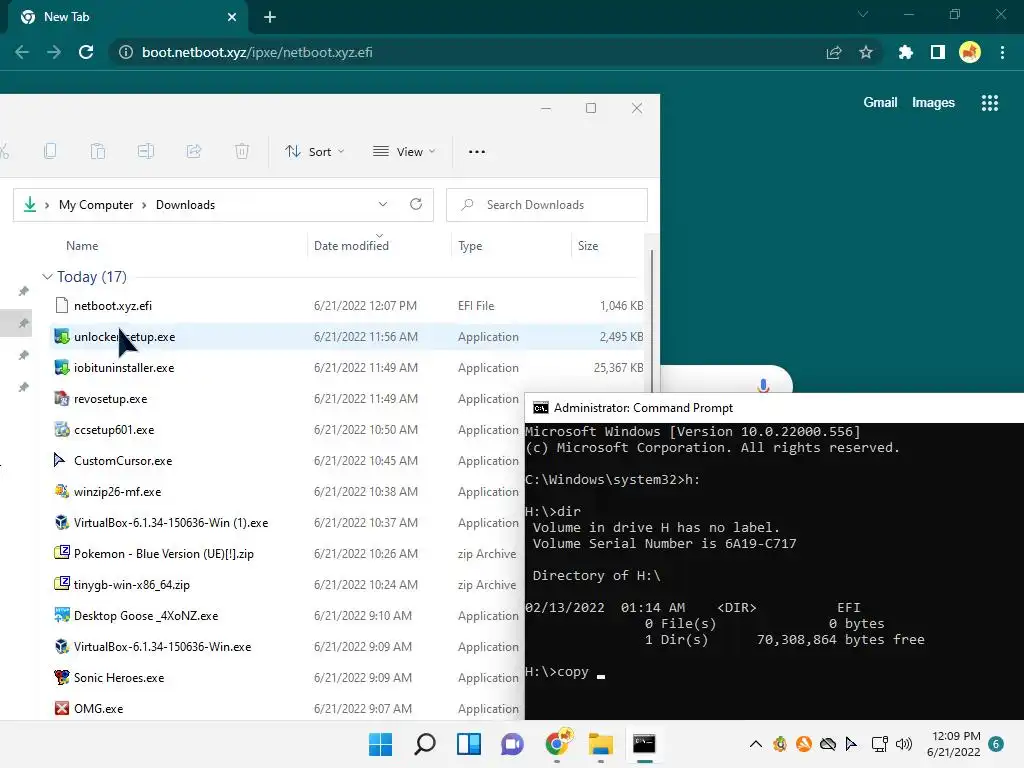Show hidden system tray icons

[x=756, y=744]
